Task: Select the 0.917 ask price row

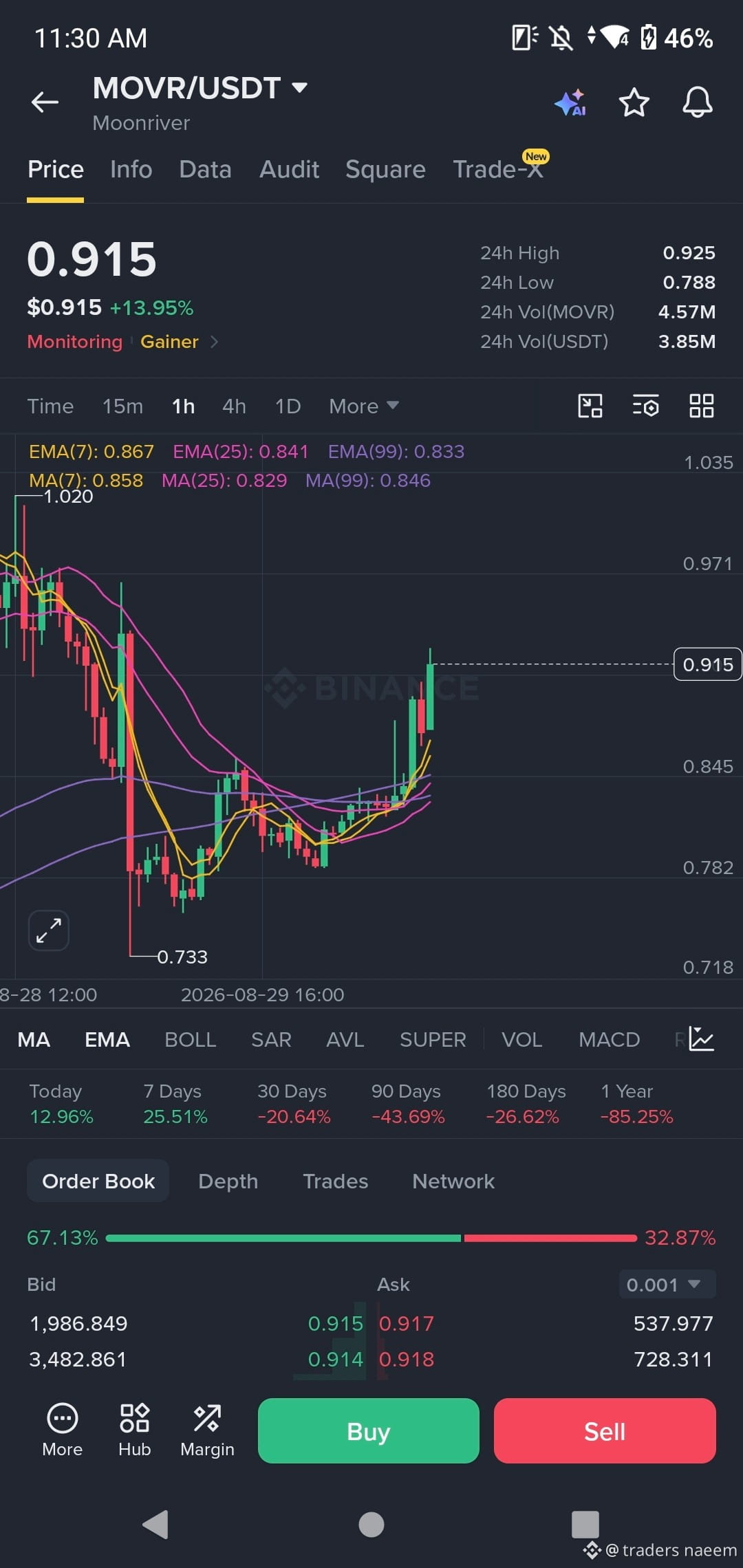Action: tap(546, 1323)
